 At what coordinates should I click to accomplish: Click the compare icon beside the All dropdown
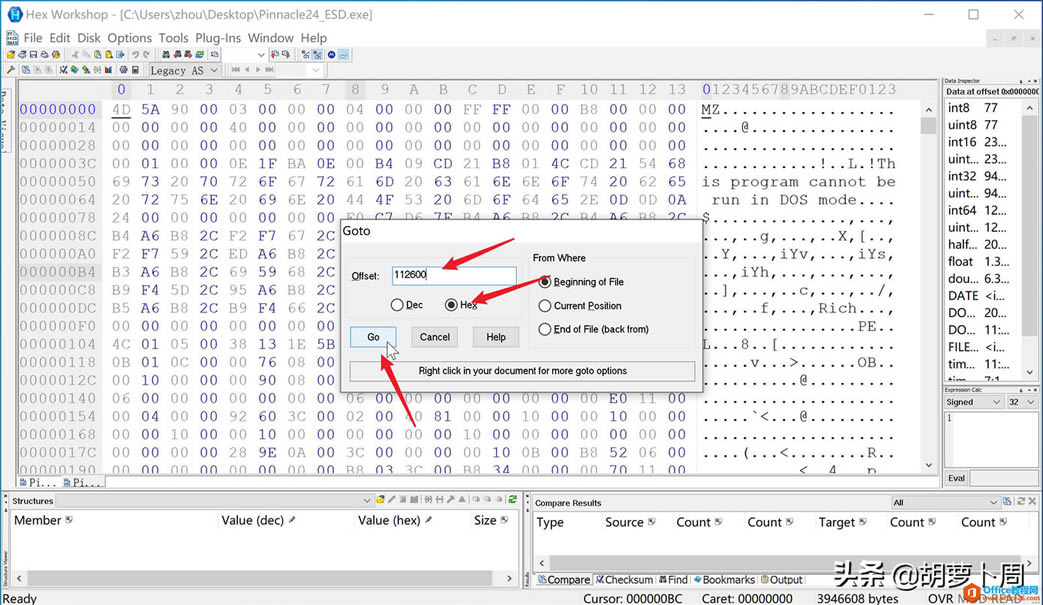(1007, 501)
